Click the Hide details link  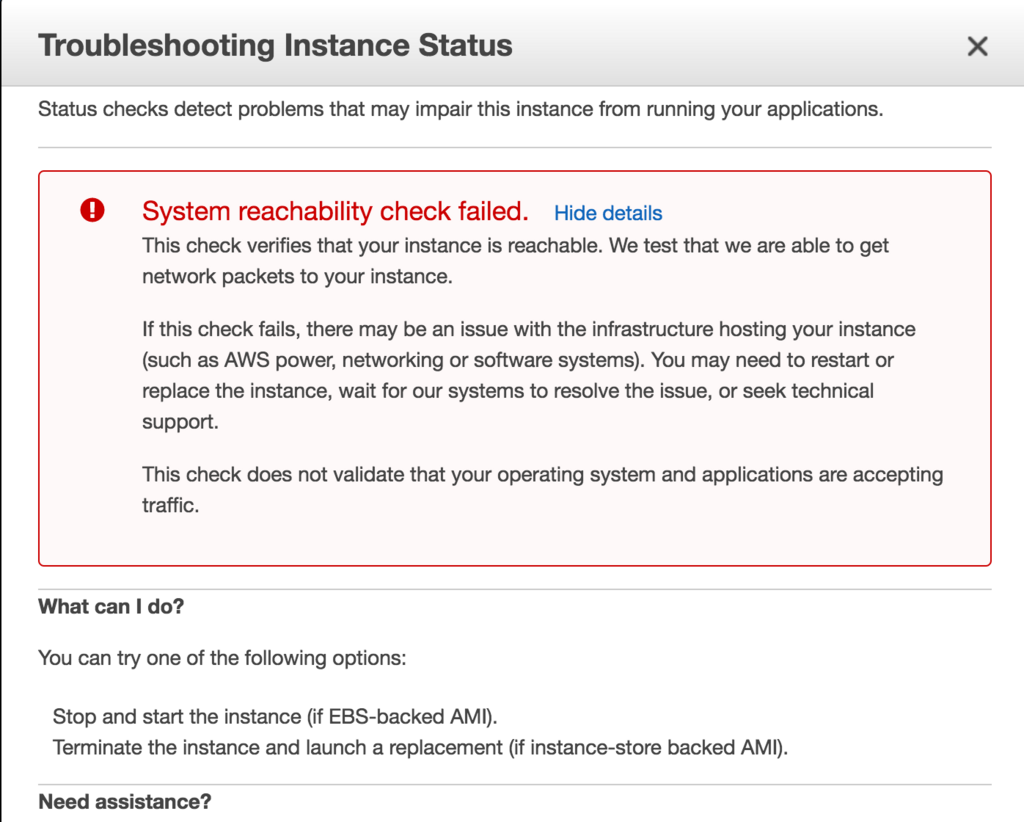[x=608, y=213]
